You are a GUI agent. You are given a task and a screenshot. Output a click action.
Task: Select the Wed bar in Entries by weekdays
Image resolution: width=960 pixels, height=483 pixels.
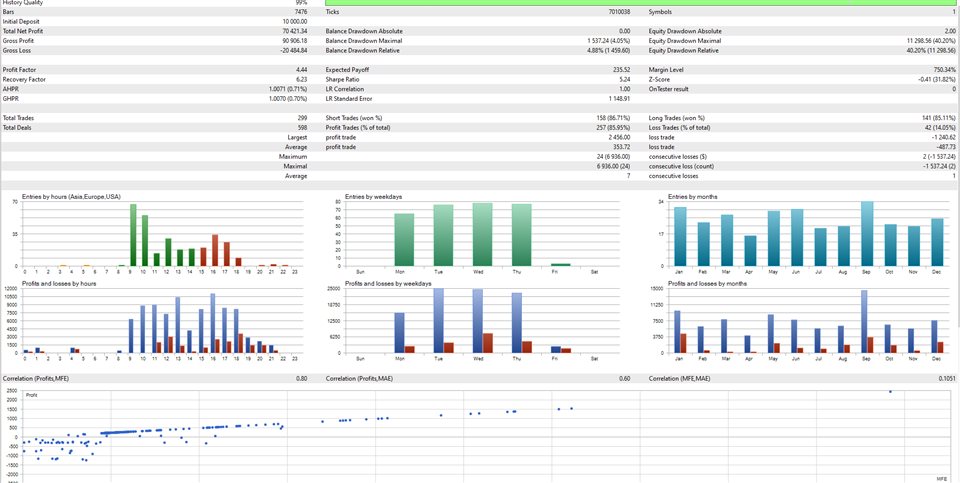coord(482,234)
